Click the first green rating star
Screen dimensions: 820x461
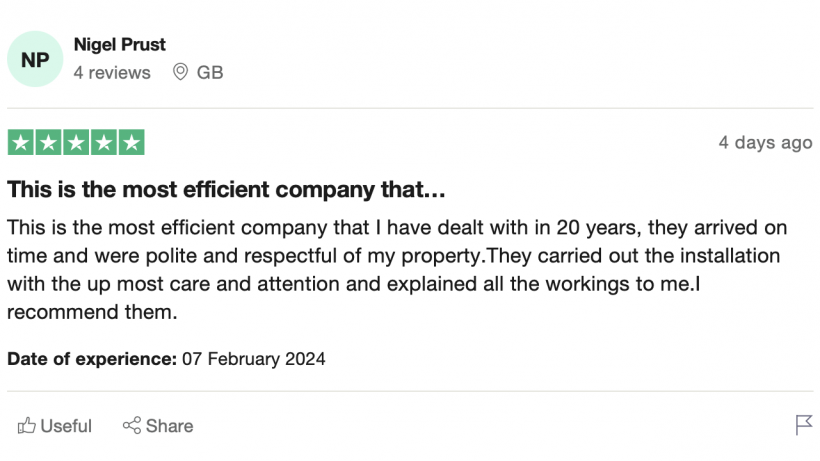click(x=21, y=142)
